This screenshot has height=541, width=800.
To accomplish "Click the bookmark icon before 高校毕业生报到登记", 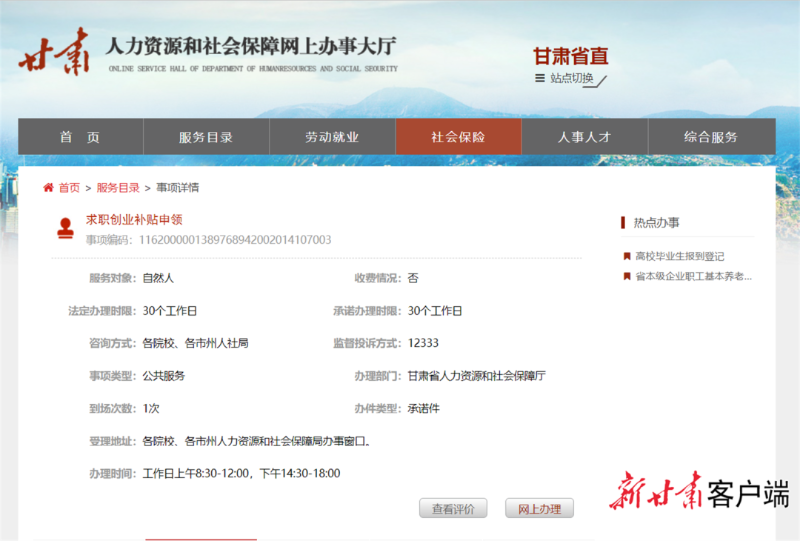I will click(626, 257).
